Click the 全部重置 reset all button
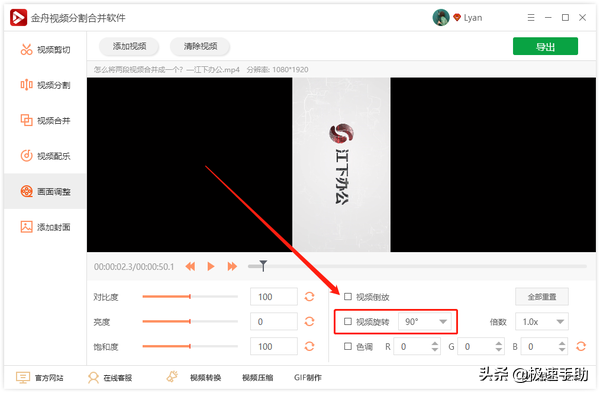This screenshot has width=600, height=393. pyautogui.click(x=542, y=297)
